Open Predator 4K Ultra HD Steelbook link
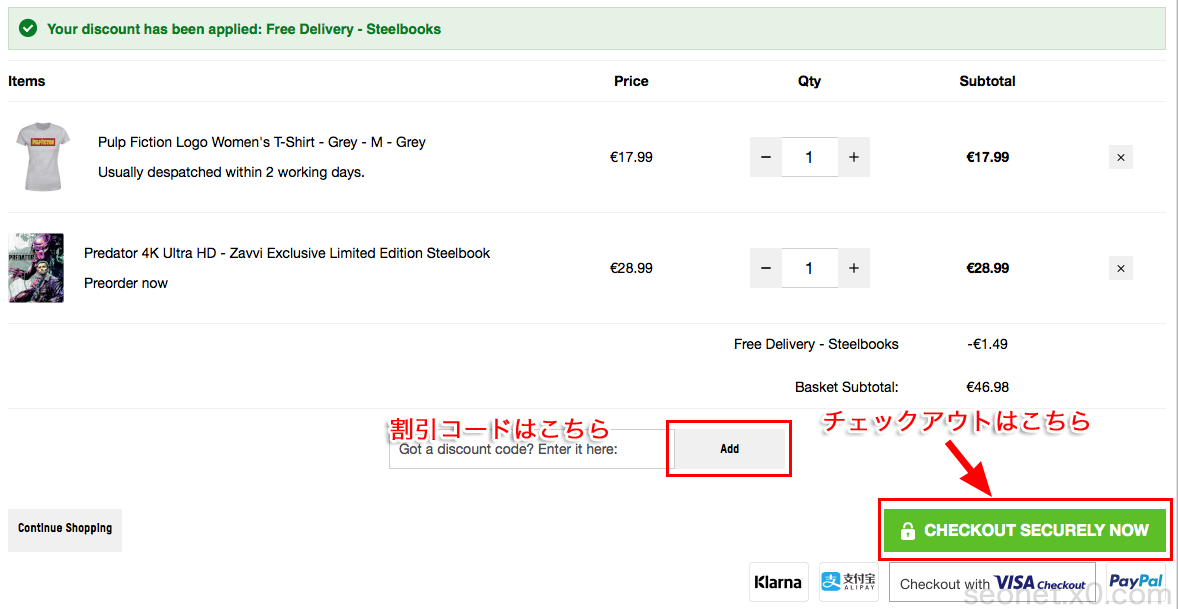1178x609 pixels. point(287,253)
